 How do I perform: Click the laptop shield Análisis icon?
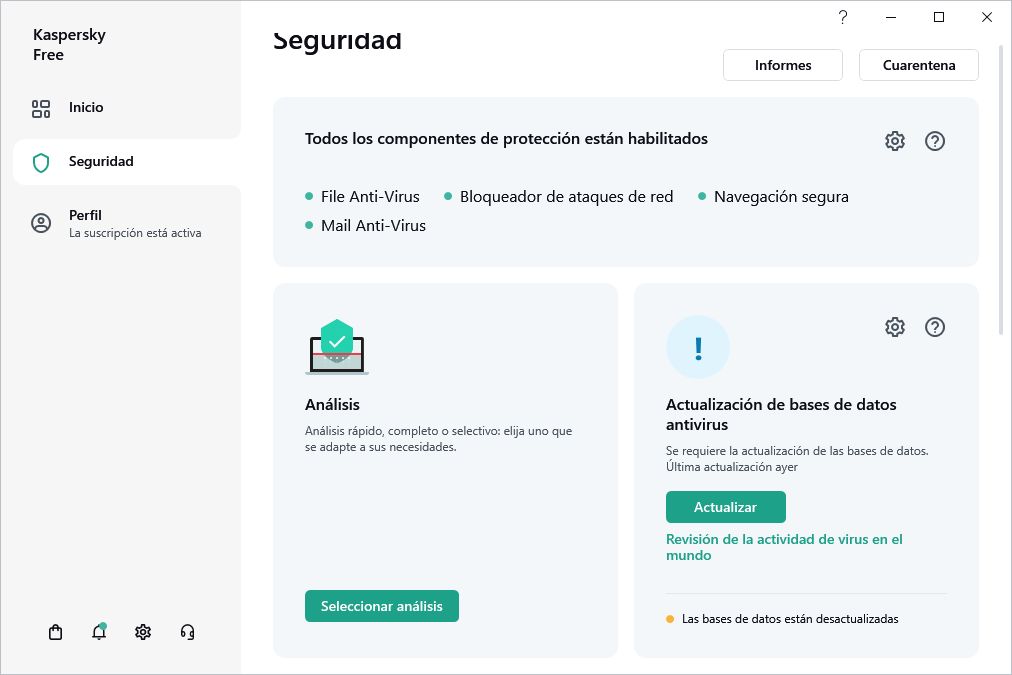pos(337,348)
